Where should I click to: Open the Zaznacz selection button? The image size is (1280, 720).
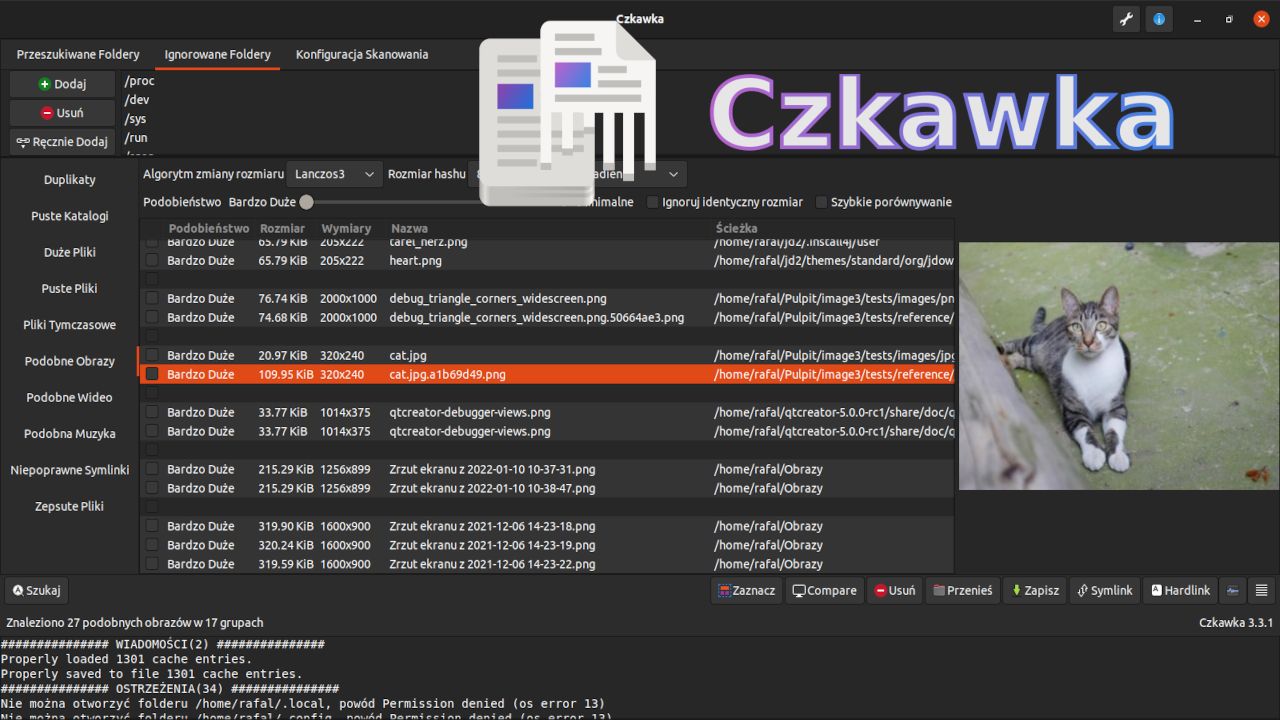[746, 590]
